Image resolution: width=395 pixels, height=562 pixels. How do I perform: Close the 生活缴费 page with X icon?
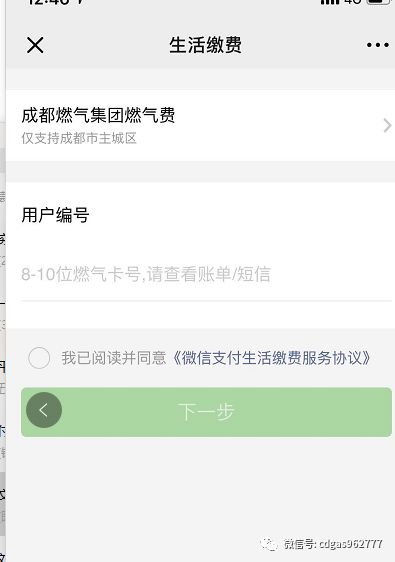(35, 45)
